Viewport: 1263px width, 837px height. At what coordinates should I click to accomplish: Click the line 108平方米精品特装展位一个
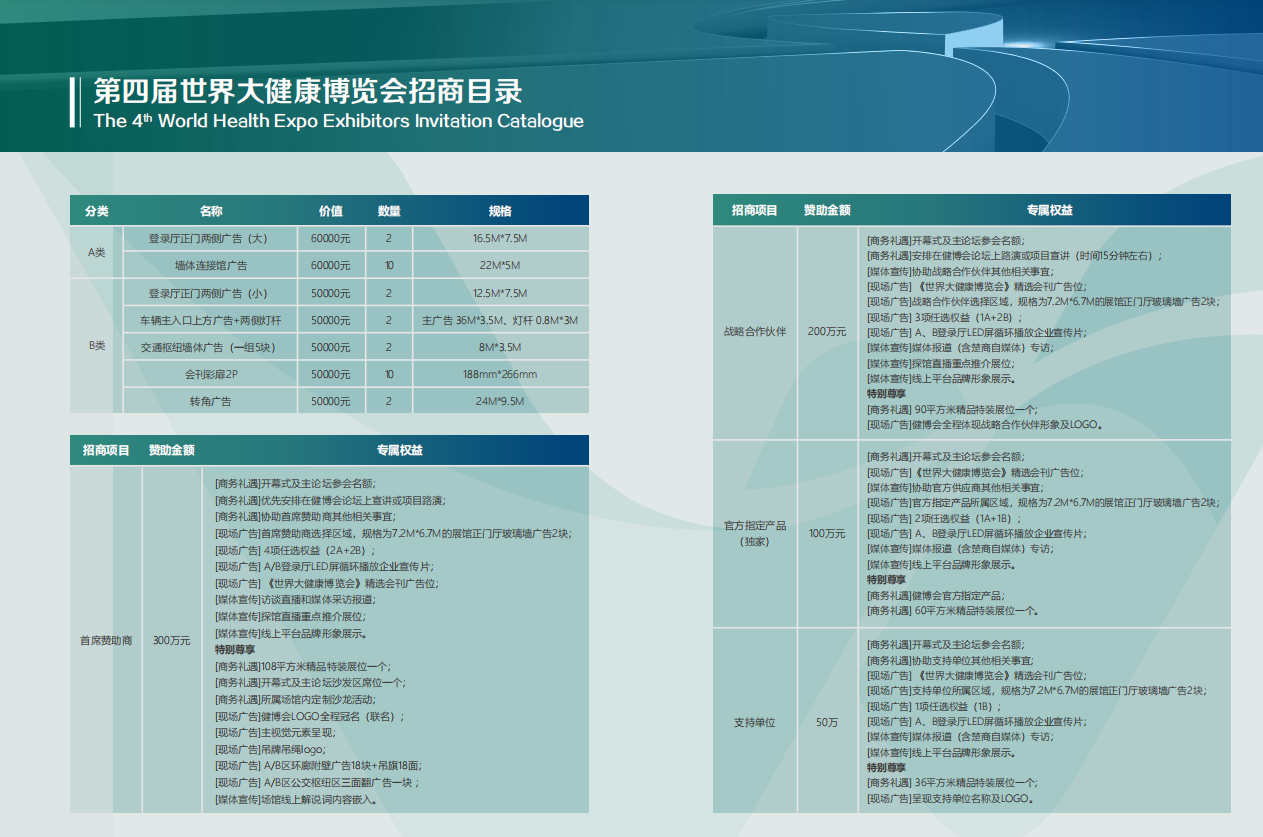click(303, 666)
